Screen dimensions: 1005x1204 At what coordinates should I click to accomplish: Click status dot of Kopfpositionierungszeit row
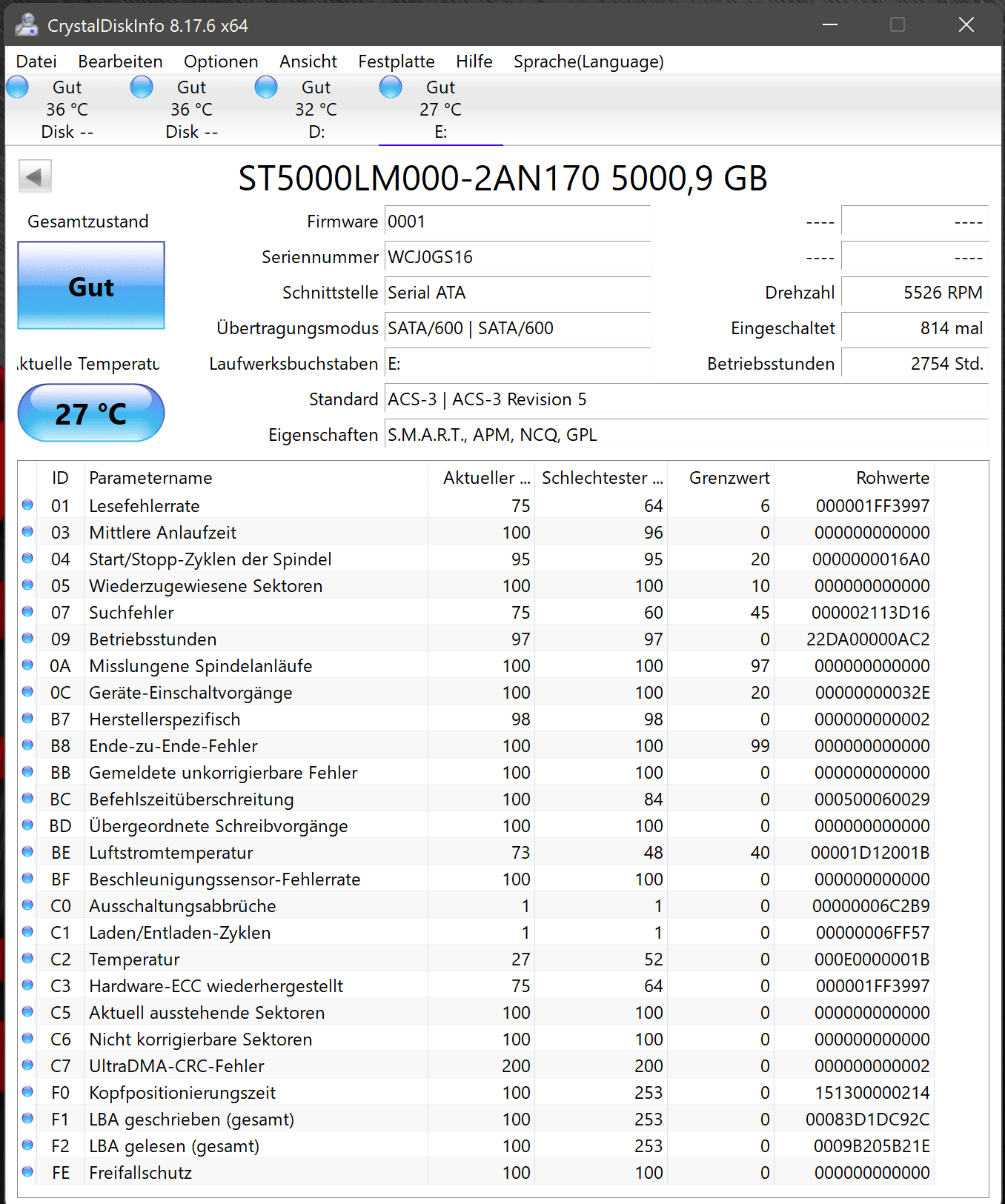pos(27,1091)
